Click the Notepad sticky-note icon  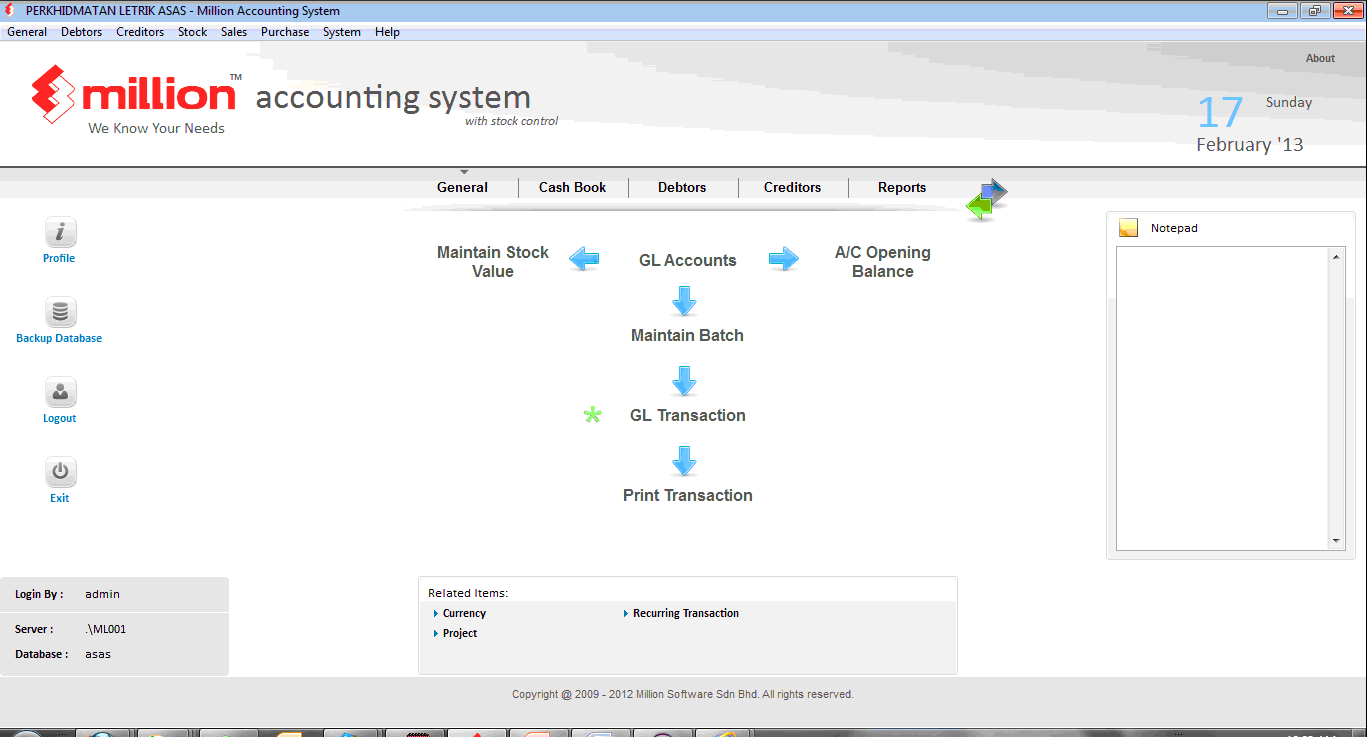click(1128, 227)
